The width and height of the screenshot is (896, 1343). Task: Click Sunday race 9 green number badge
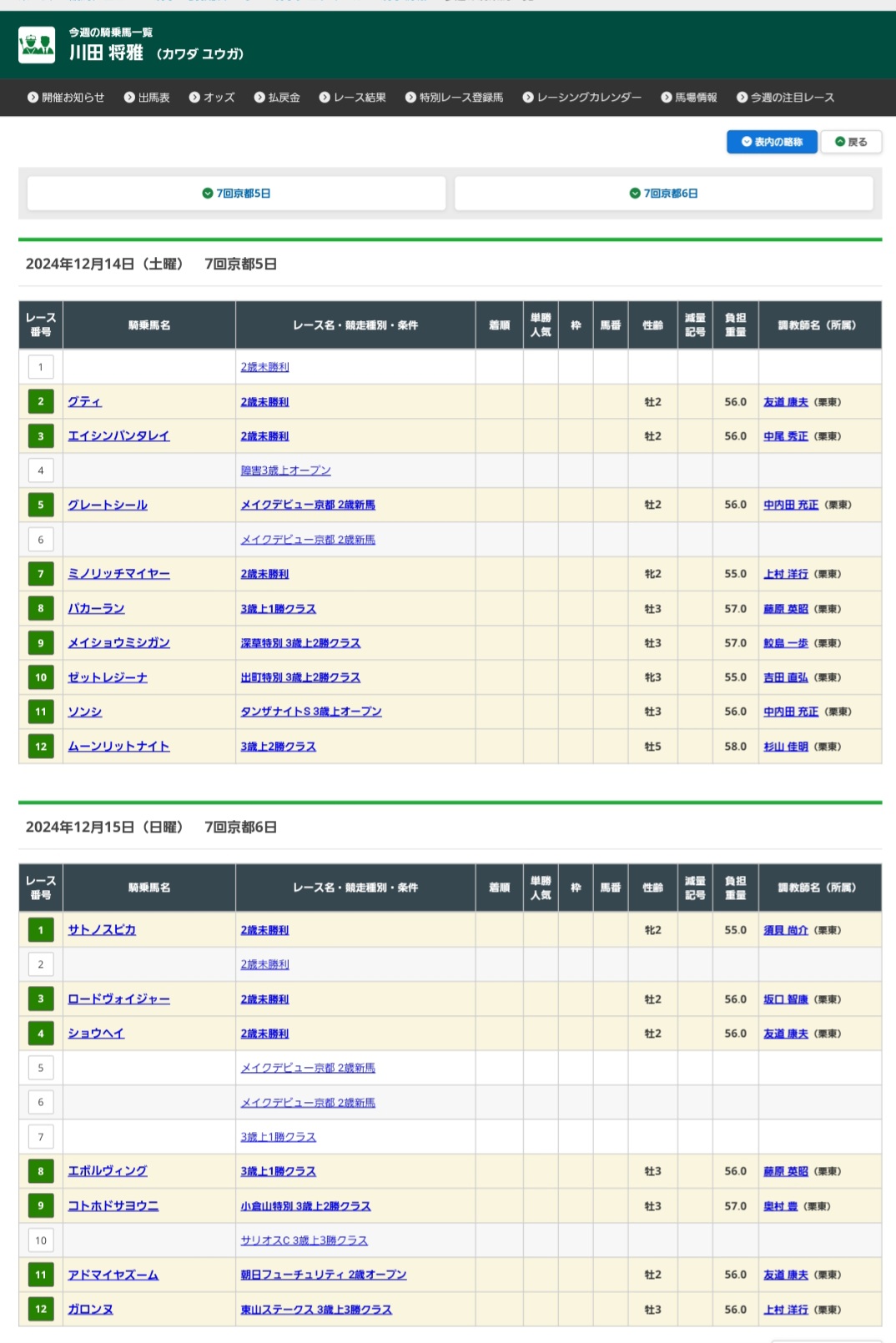pyautogui.click(x=41, y=1205)
